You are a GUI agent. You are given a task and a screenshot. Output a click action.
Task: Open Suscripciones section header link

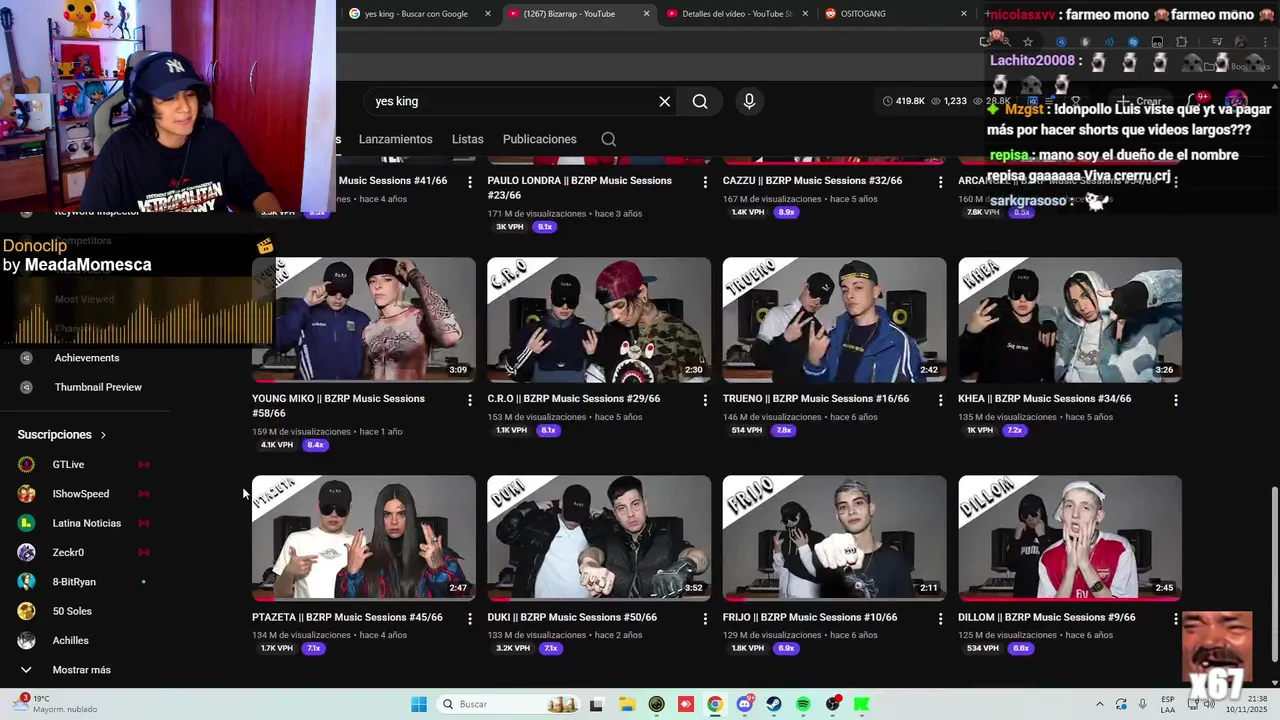click(62, 435)
